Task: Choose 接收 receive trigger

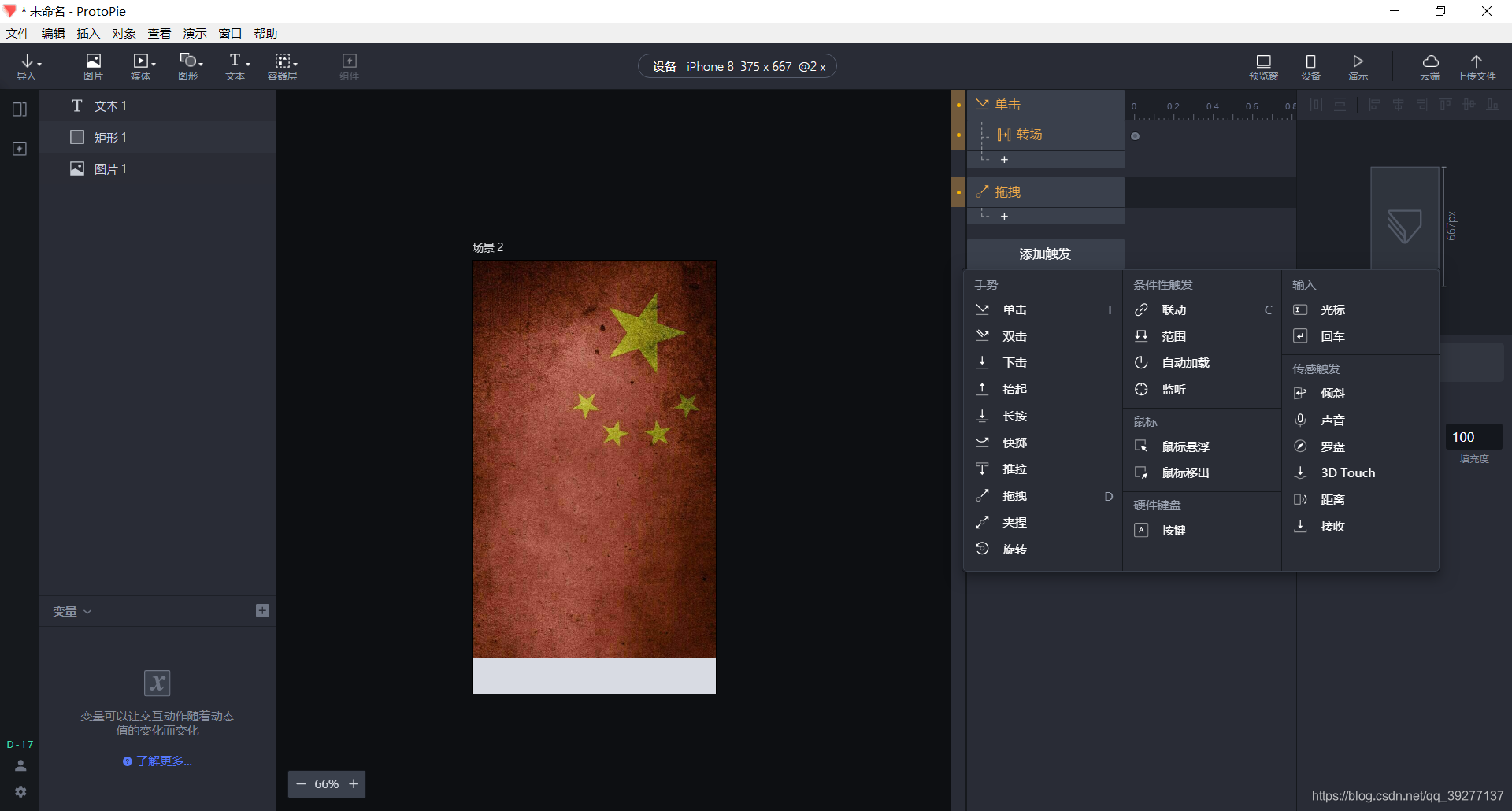Action: coord(1362,526)
